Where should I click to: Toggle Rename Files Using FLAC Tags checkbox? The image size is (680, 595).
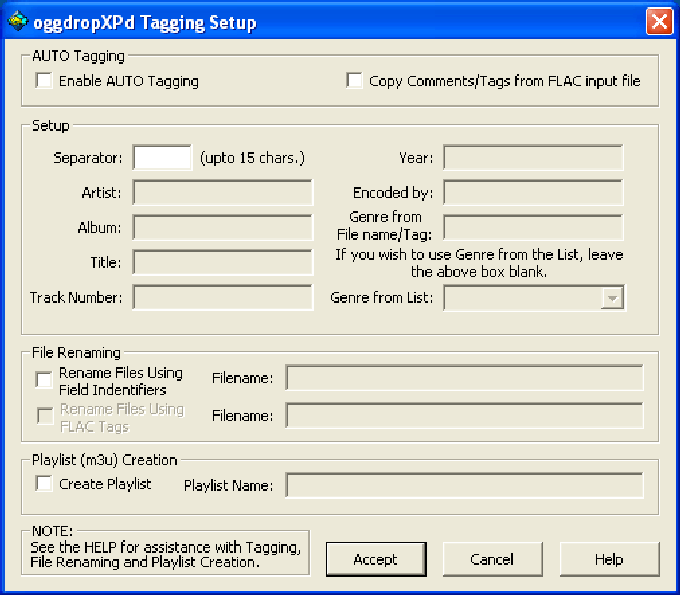pyautogui.click(x=45, y=416)
